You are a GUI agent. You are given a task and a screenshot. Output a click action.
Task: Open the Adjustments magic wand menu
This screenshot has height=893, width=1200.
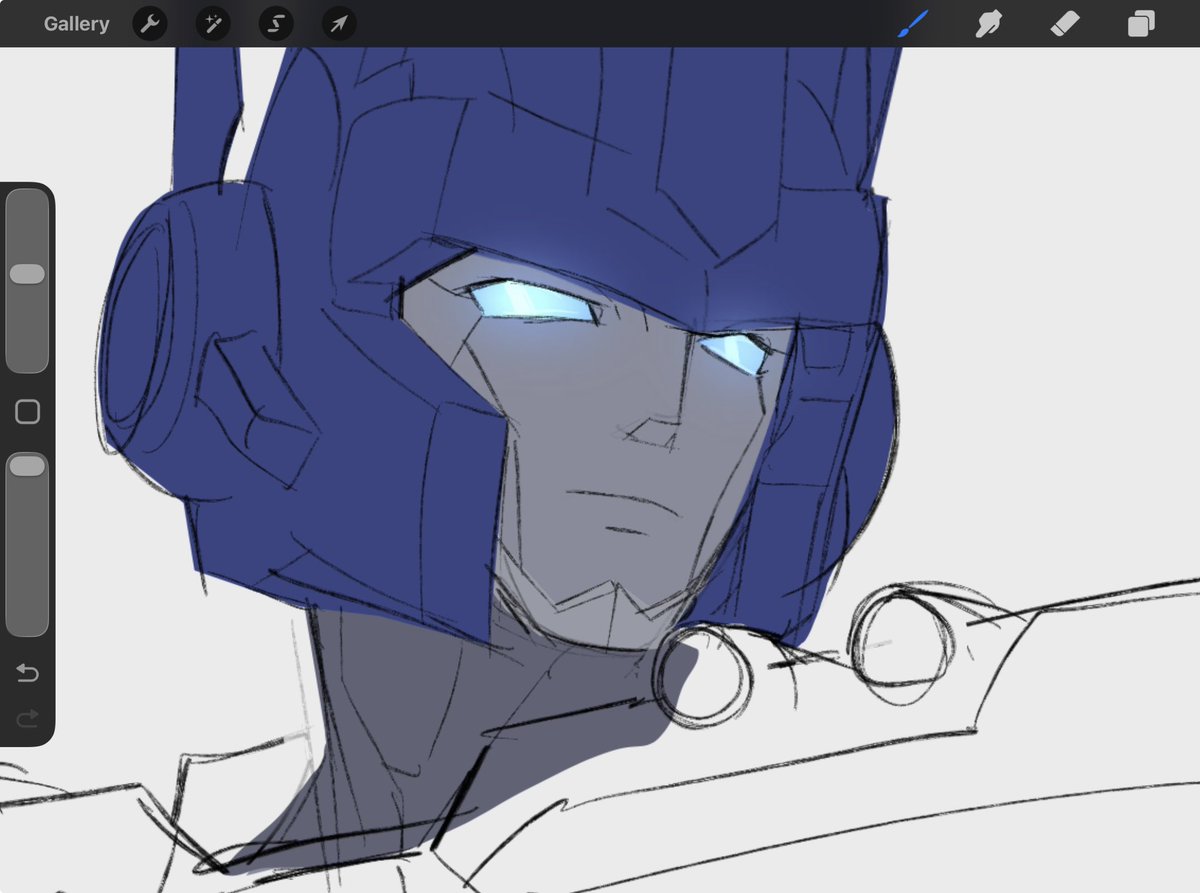point(213,24)
